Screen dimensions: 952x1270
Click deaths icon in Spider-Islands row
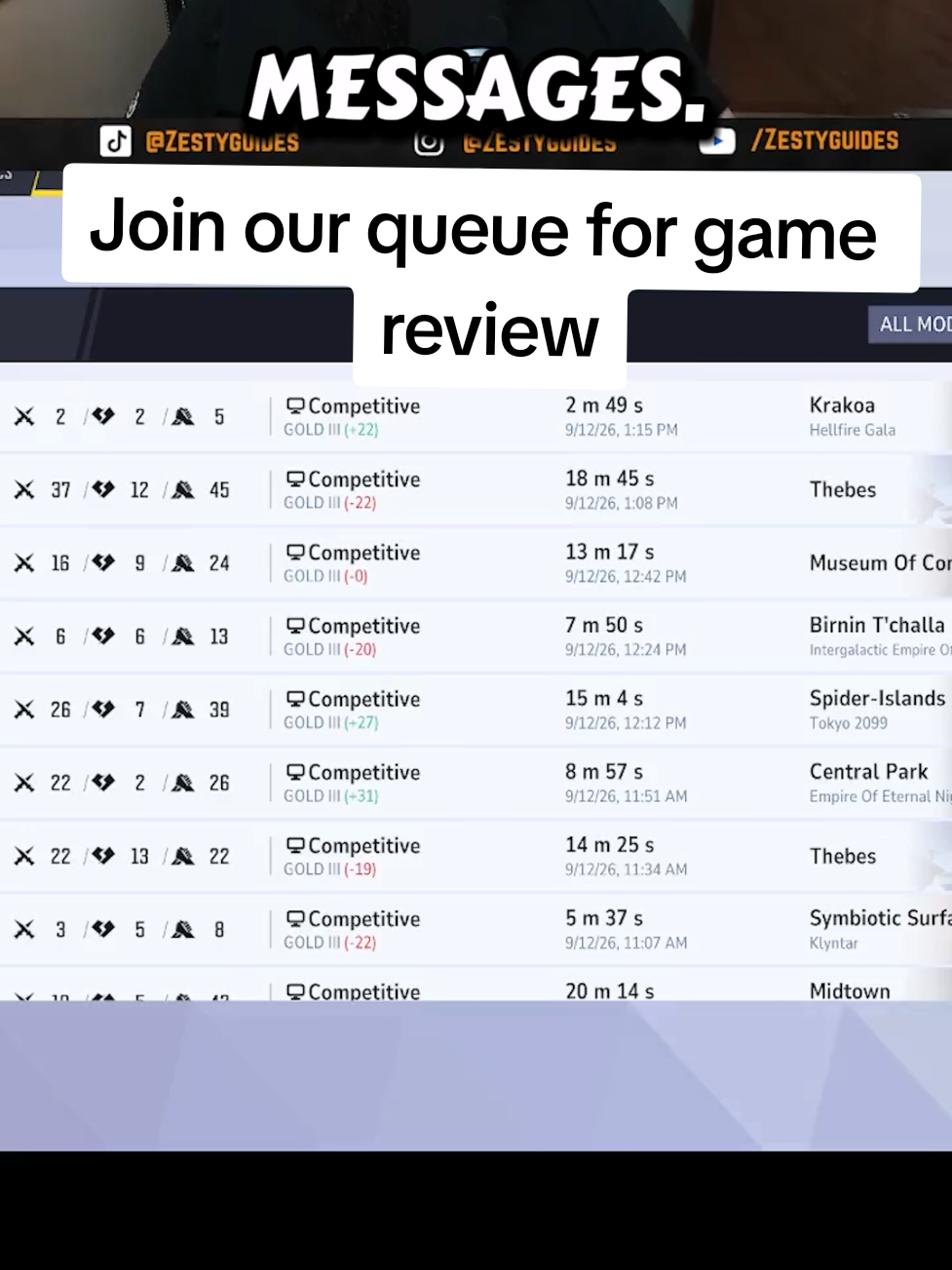[103, 710]
